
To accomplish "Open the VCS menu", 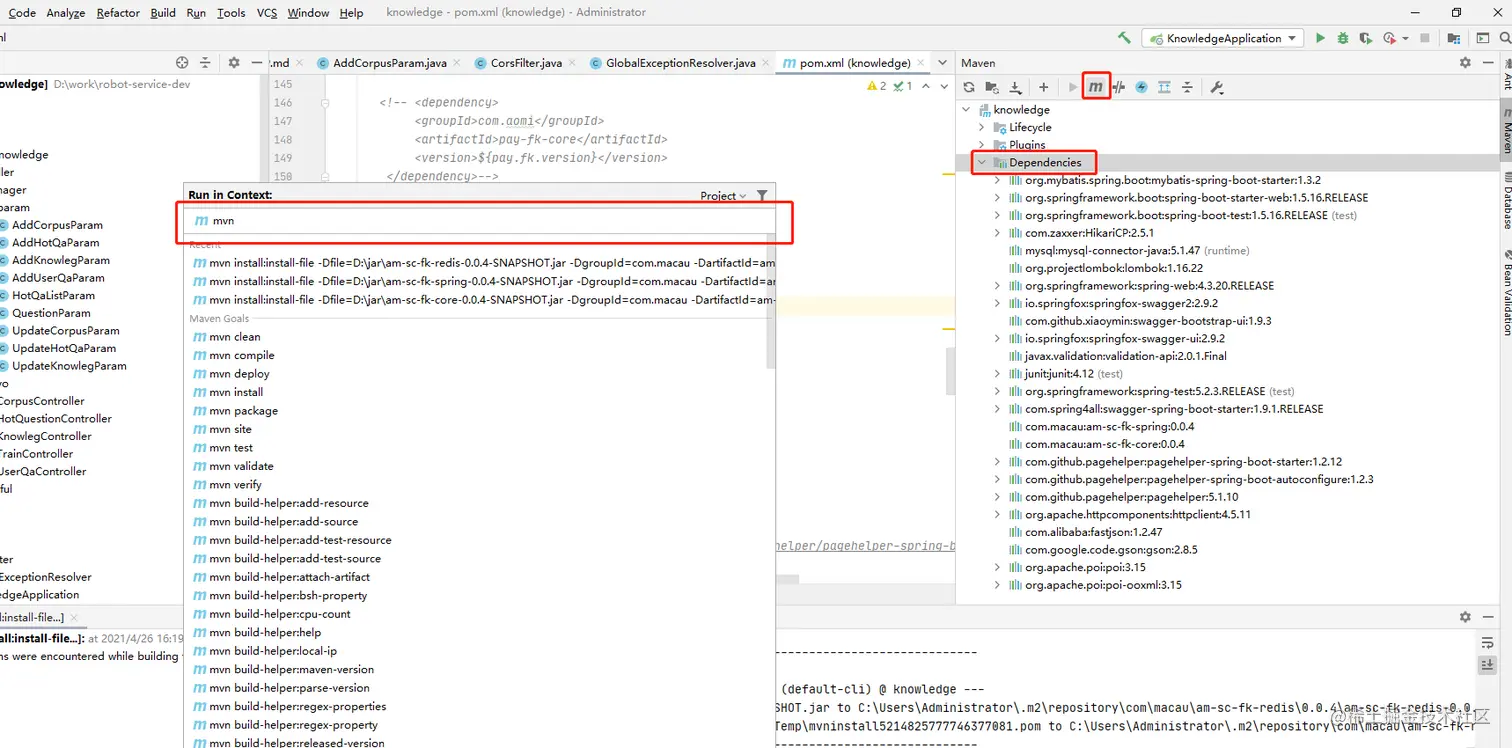I will [267, 13].
